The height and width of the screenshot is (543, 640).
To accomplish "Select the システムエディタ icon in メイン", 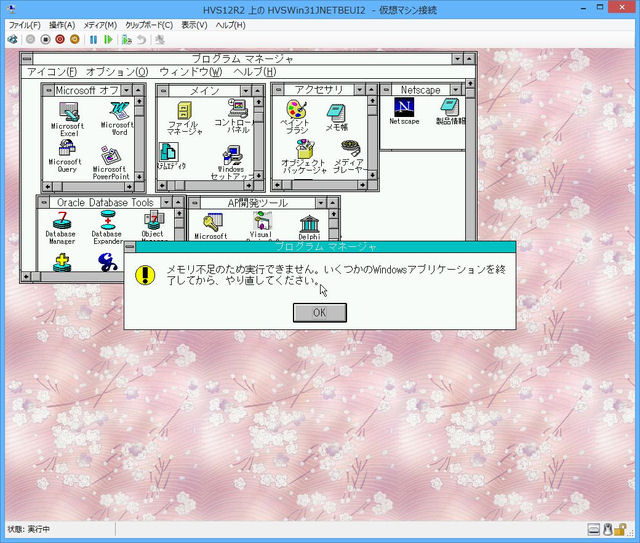I will (171, 156).
